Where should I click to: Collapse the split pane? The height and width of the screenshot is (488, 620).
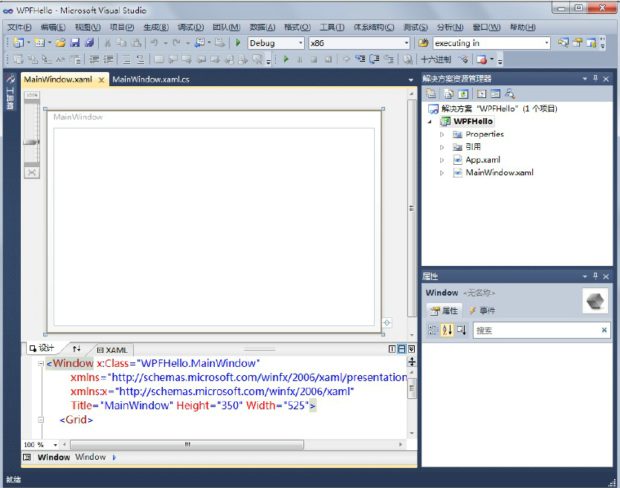(x=411, y=349)
